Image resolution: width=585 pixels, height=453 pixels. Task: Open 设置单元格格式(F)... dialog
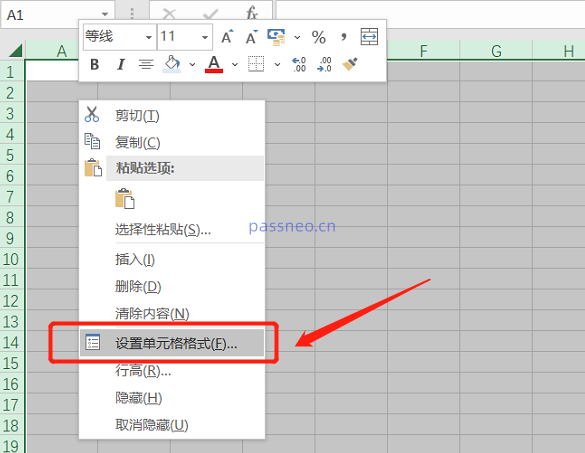click(172, 343)
